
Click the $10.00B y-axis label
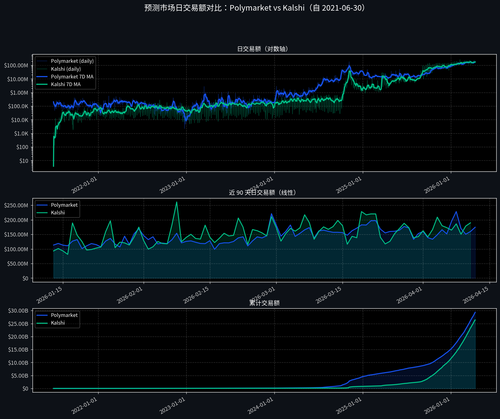18,363
